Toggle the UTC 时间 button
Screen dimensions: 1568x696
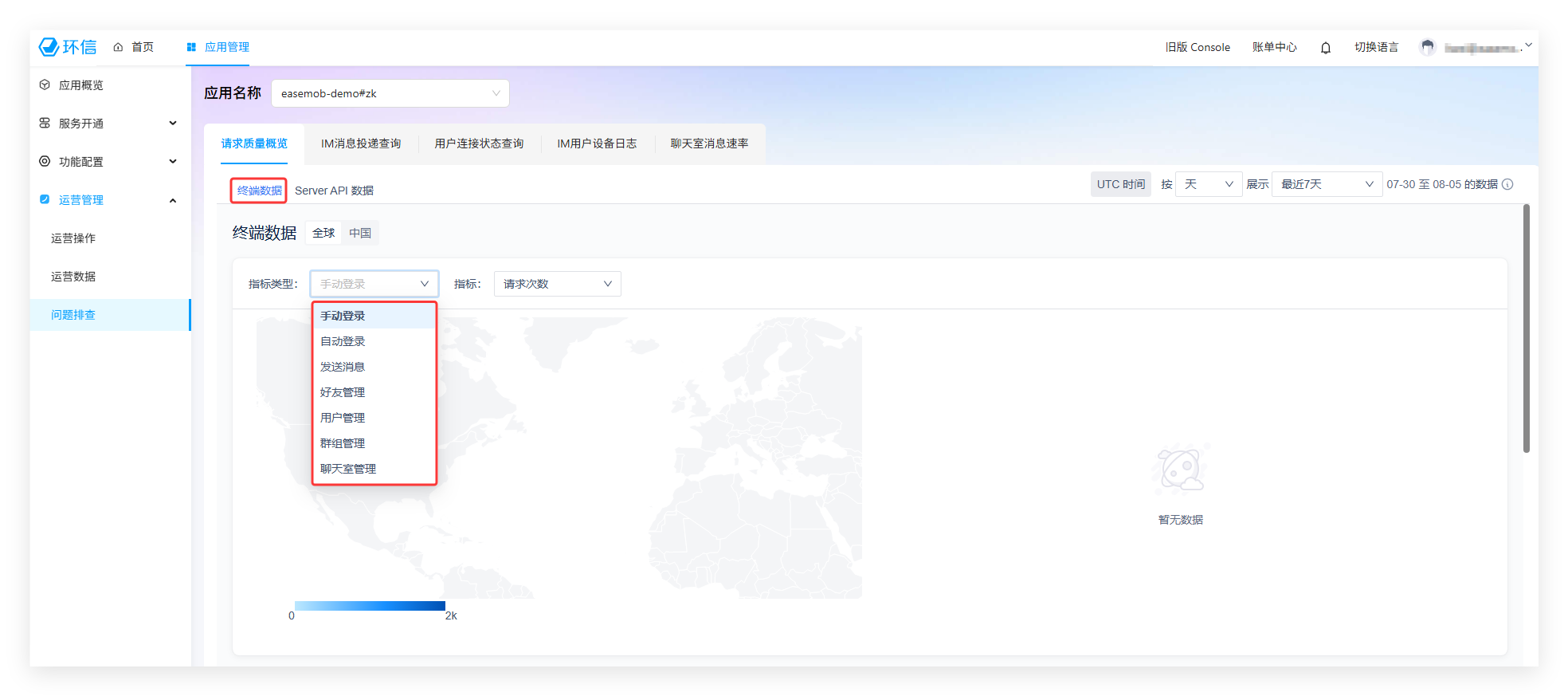tap(1120, 185)
